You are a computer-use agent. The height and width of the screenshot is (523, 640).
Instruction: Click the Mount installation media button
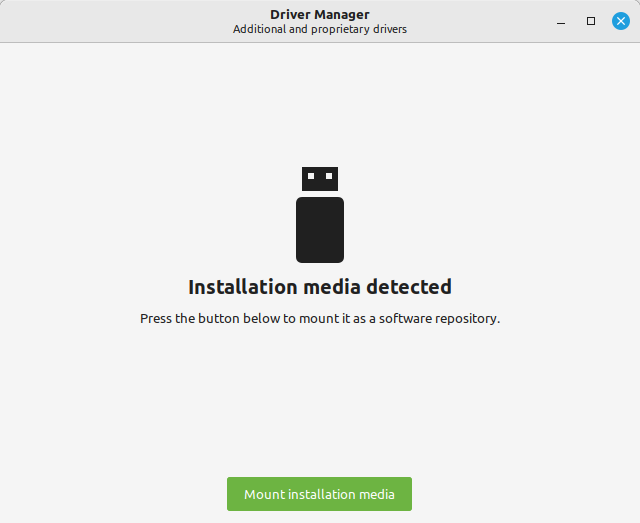[x=319, y=494]
